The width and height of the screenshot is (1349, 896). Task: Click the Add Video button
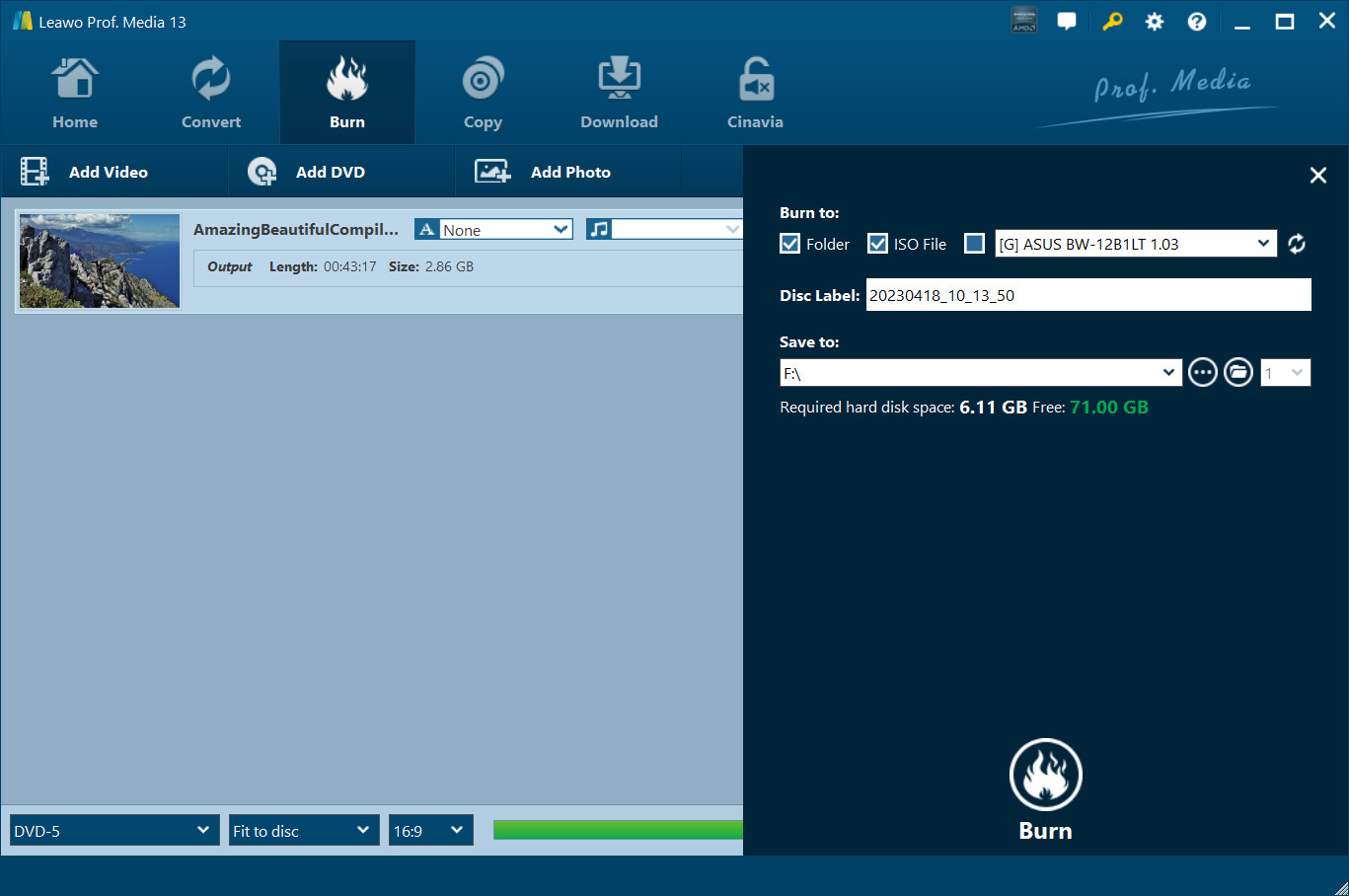pos(86,172)
